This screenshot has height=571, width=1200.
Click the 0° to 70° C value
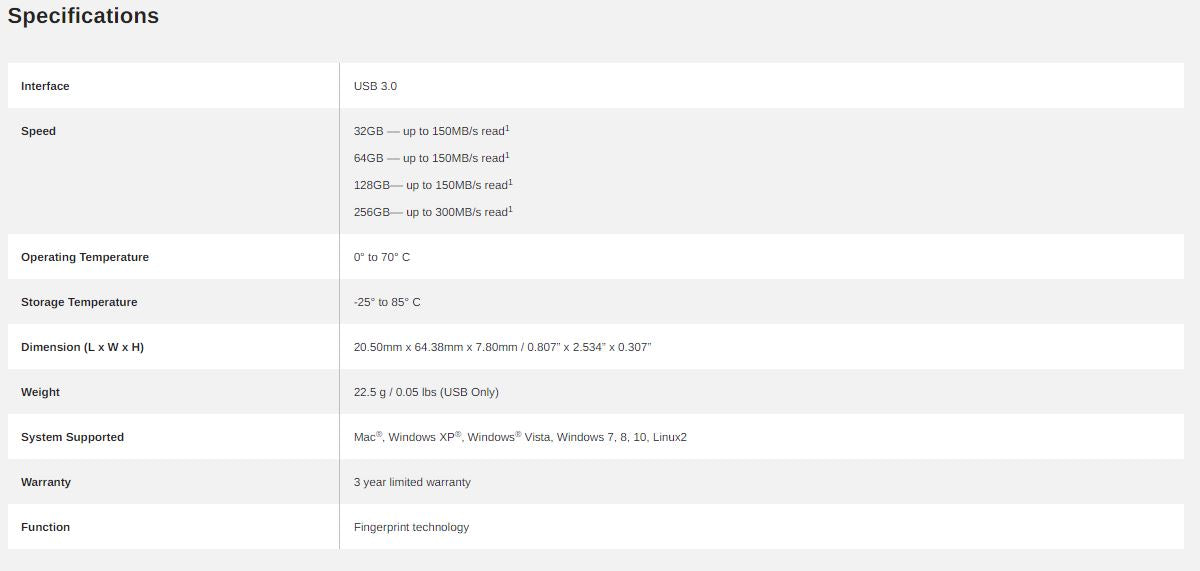tap(382, 257)
